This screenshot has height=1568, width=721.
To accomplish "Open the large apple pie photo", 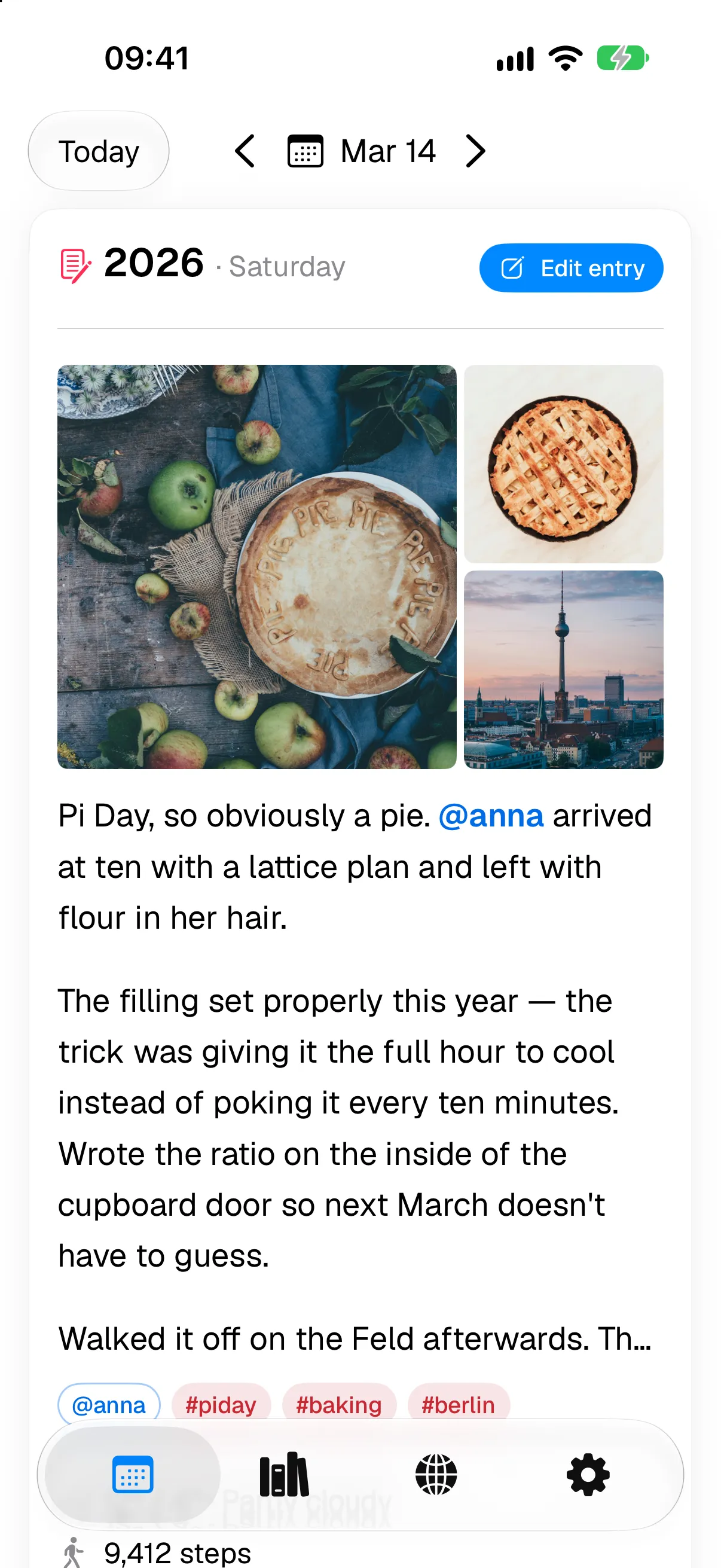I will 256,567.
